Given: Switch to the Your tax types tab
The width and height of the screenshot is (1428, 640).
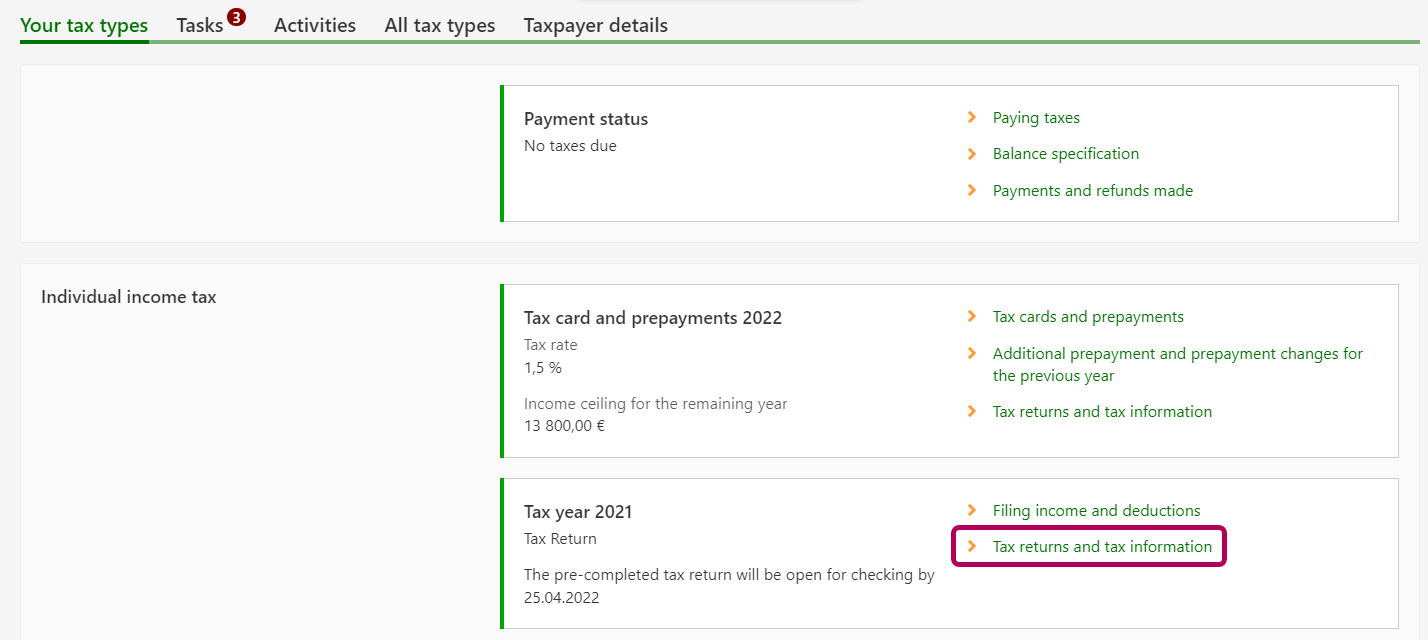Looking at the screenshot, I should click(x=84, y=26).
